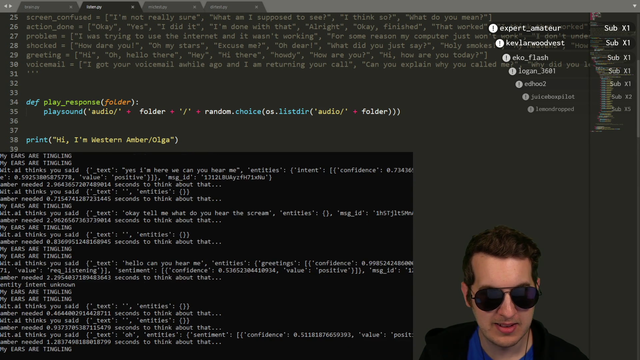Image resolution: width=640 pixels, height=360 pixels.
Task: Click line number 25 in gutter
Action: [14, 17]
